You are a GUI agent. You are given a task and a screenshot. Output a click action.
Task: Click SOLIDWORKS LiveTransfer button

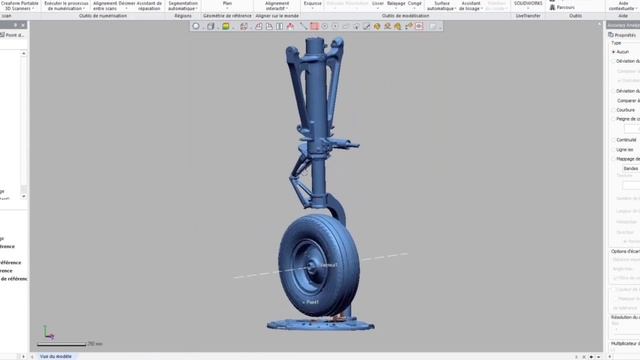(528, 5)
